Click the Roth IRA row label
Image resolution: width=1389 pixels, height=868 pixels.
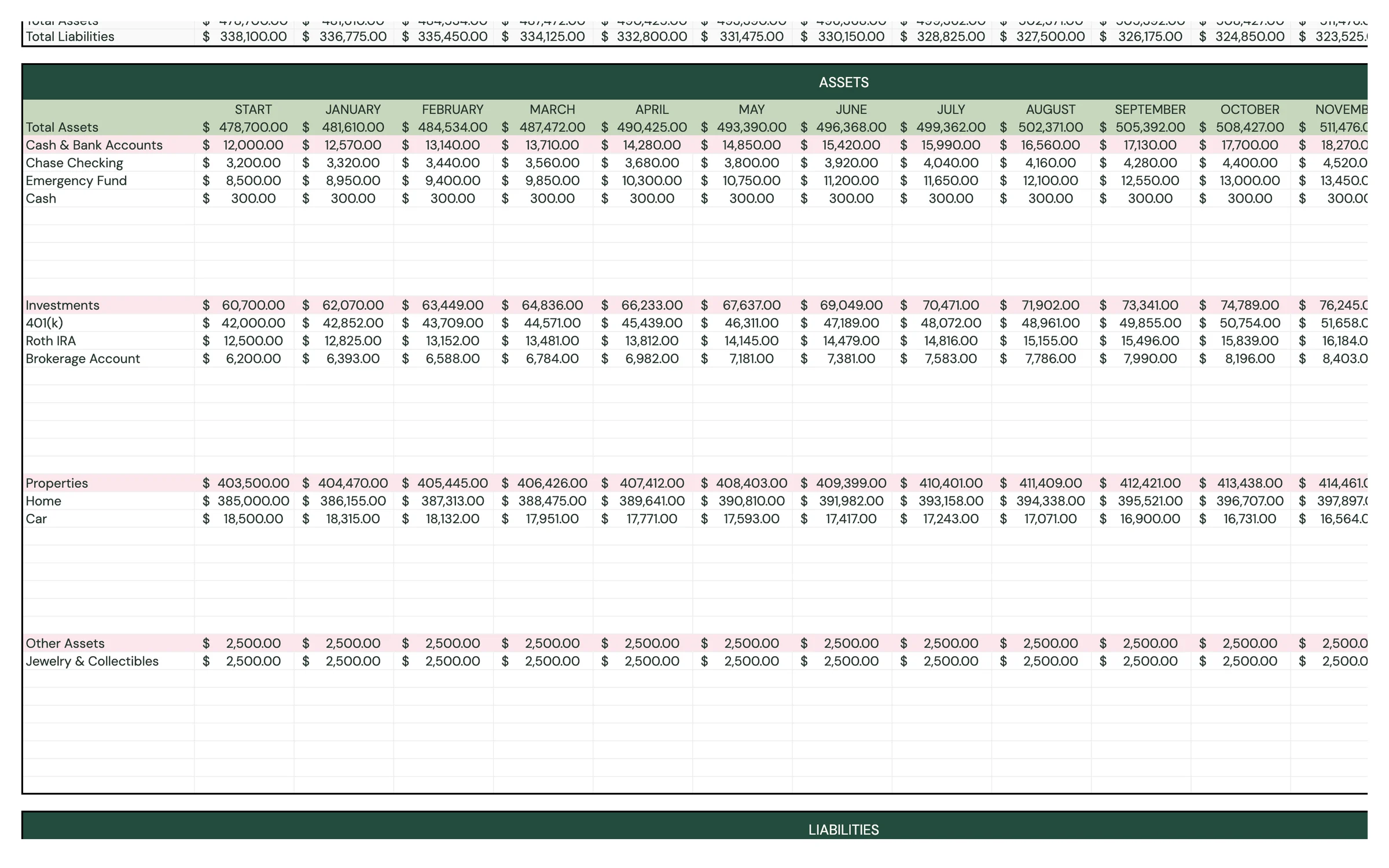click(x=50, y=341)
